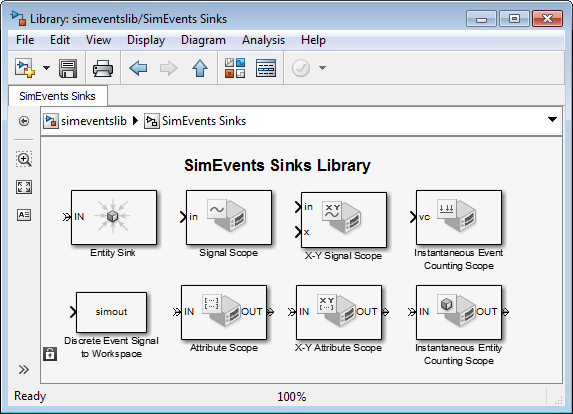The height and width of the screenshot is (414, 573).
Task: Close the library window
Action: click(x=547, y=19)
